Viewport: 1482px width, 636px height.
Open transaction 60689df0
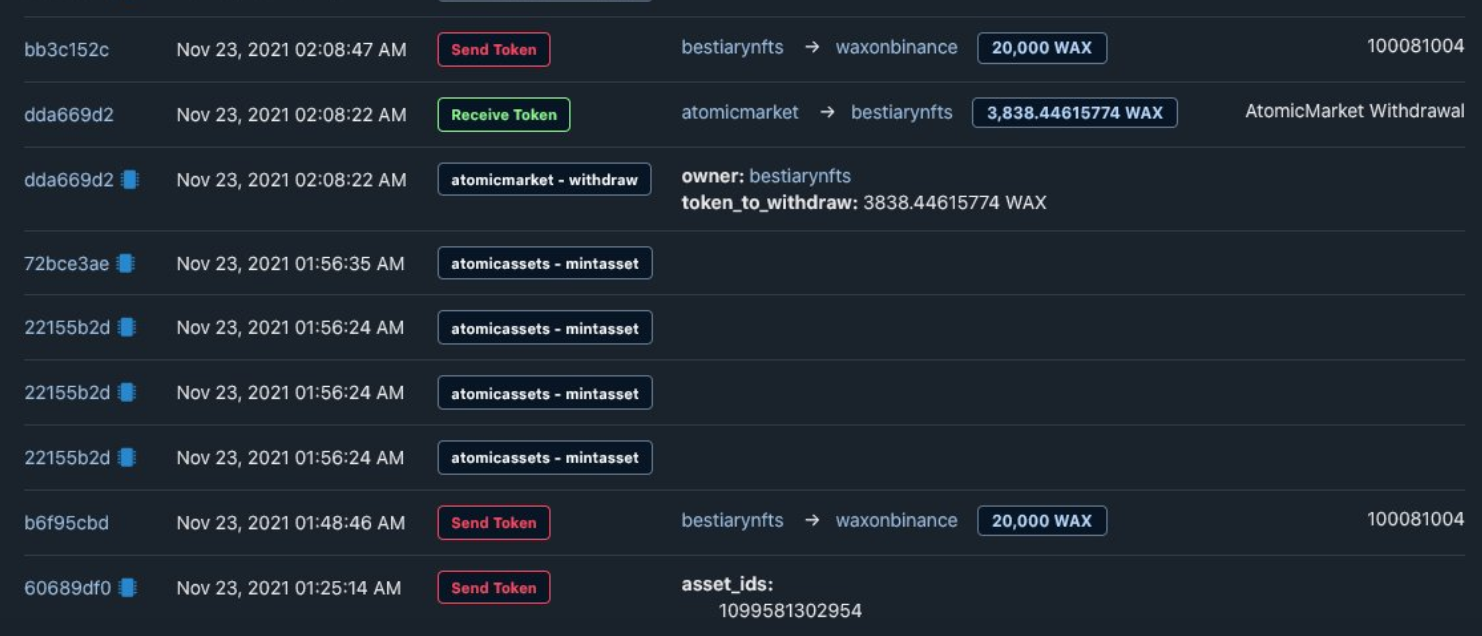[68, 588]
